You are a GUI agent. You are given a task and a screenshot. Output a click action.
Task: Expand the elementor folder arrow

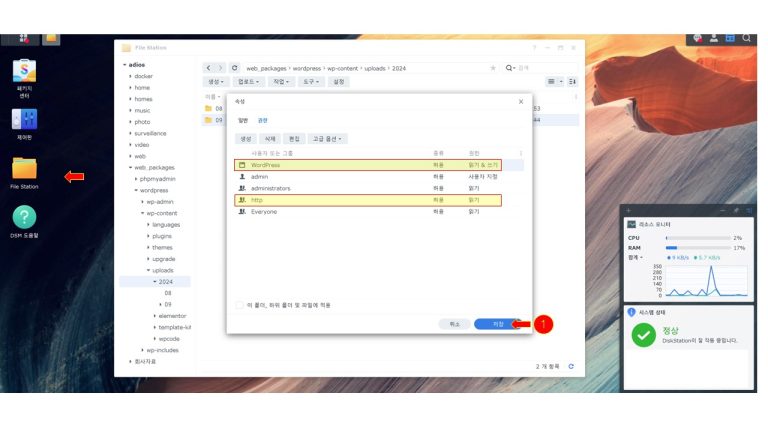click(155, 316)
